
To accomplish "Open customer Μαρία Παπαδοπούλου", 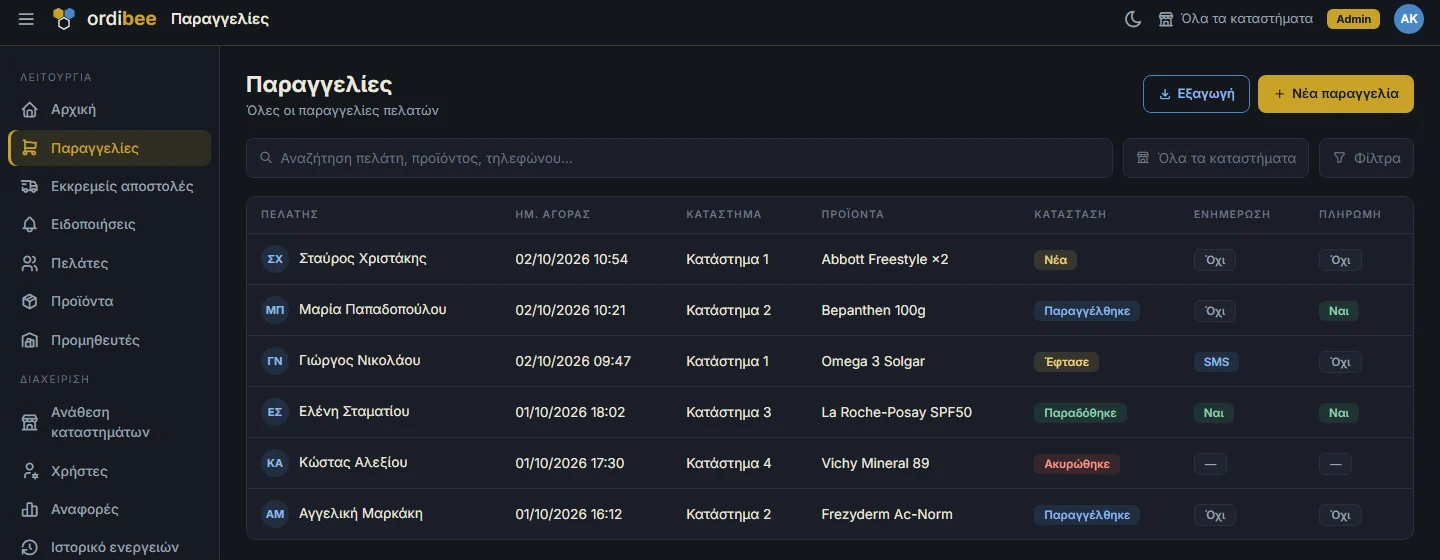I will point(373,309).
